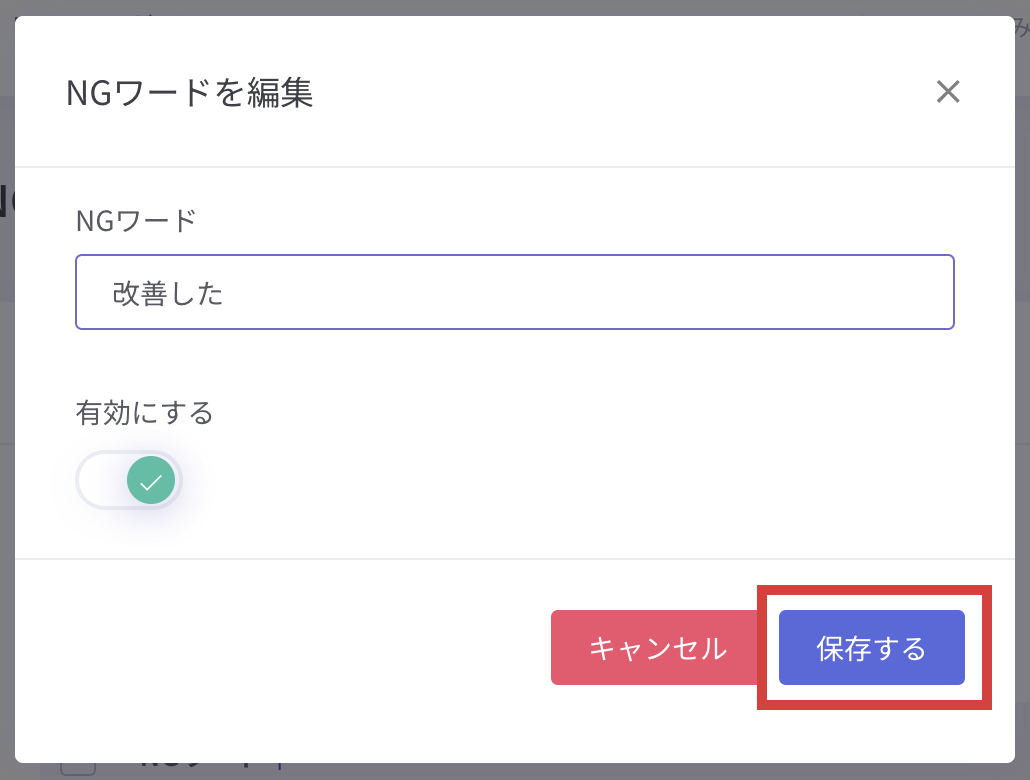This screenshot has height=780, width=1030.
Task: Click the empty track of enable switch
Action: pos(102,480)
